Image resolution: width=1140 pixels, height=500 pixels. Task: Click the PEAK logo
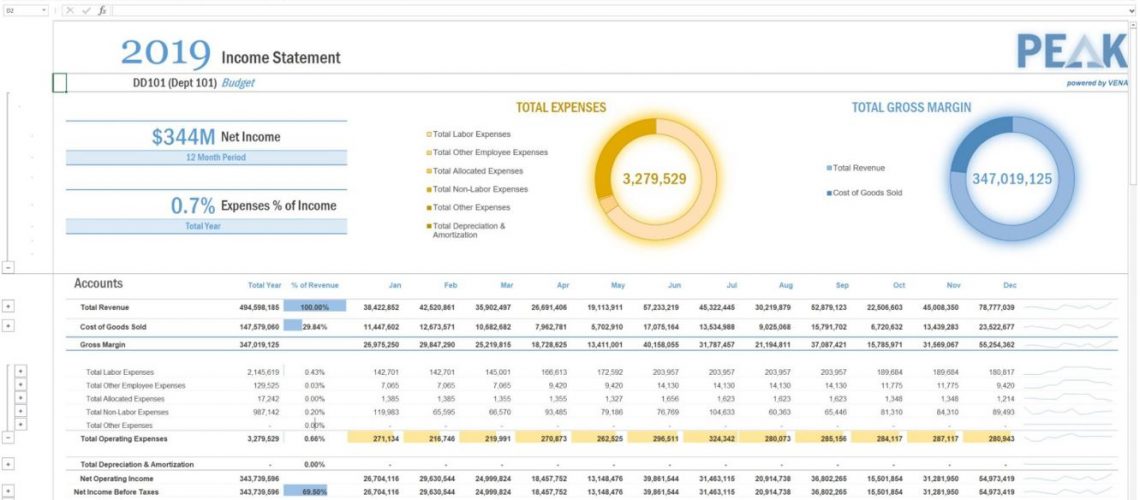pos(1072,51)
